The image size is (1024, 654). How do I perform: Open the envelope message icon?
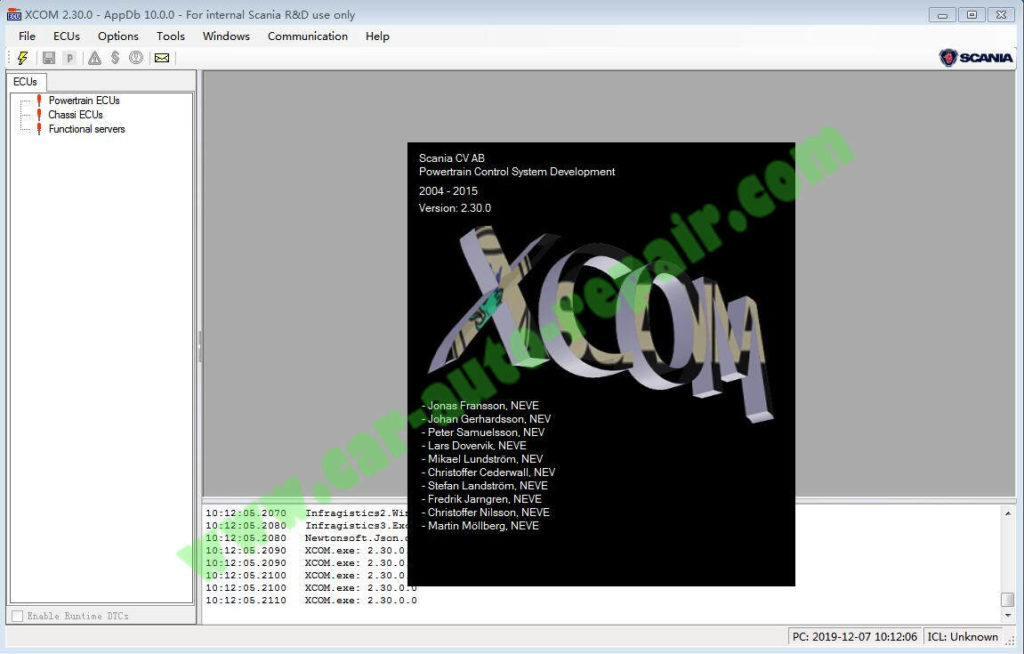pyautogui.click(x=161, y=57)
